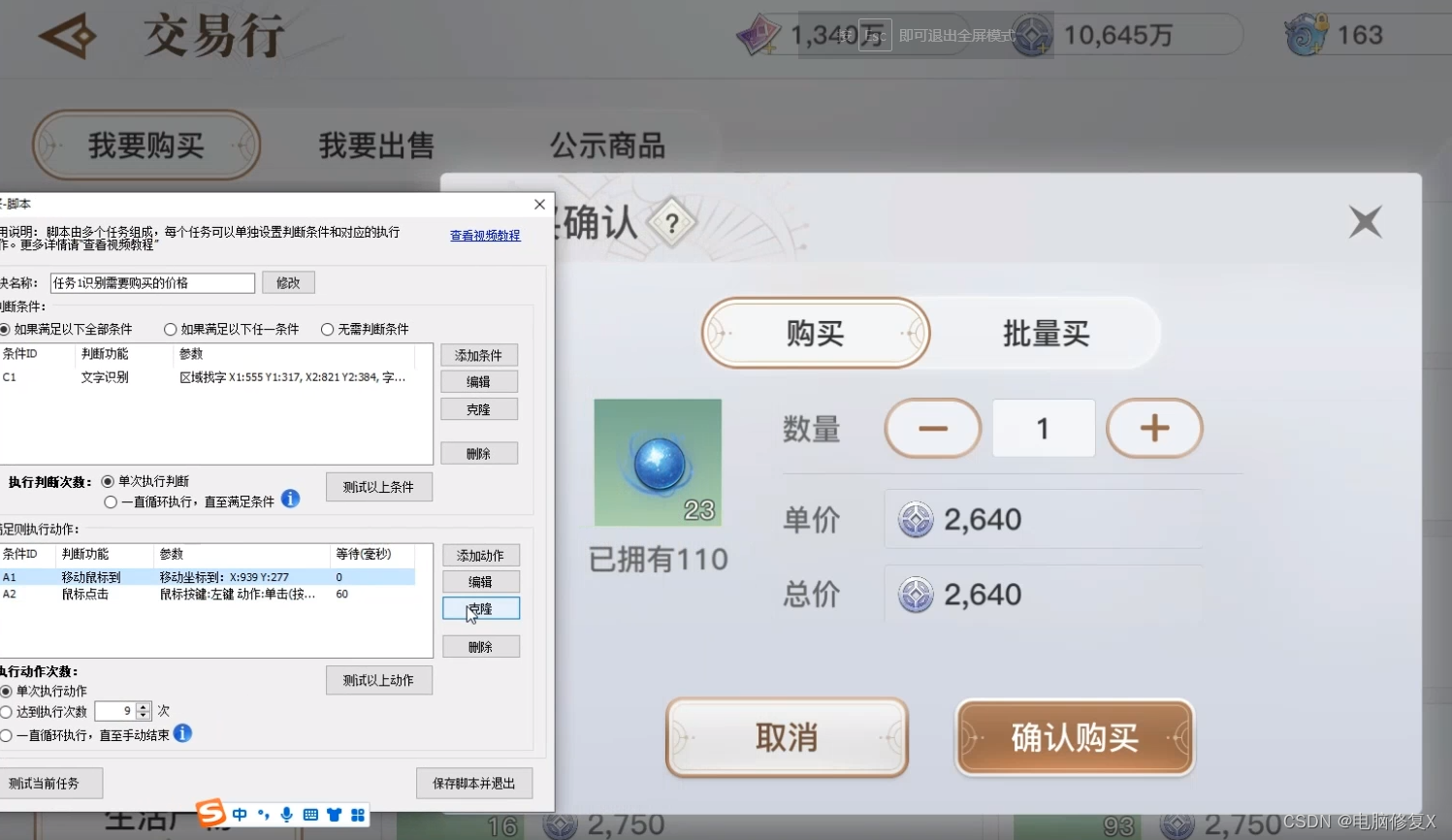Open the Sogou toolbox grid icon
This screenshot has height=840, width=1452.
pos(357,815)
